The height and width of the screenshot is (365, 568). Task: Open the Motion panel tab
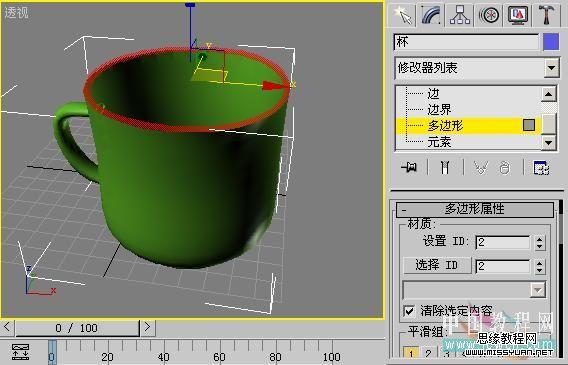(x=489, y=15)
